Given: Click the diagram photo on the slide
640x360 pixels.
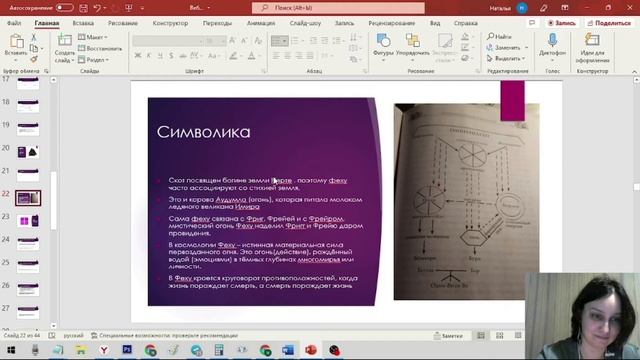Looking at the screenshot, I should [466, 202].
